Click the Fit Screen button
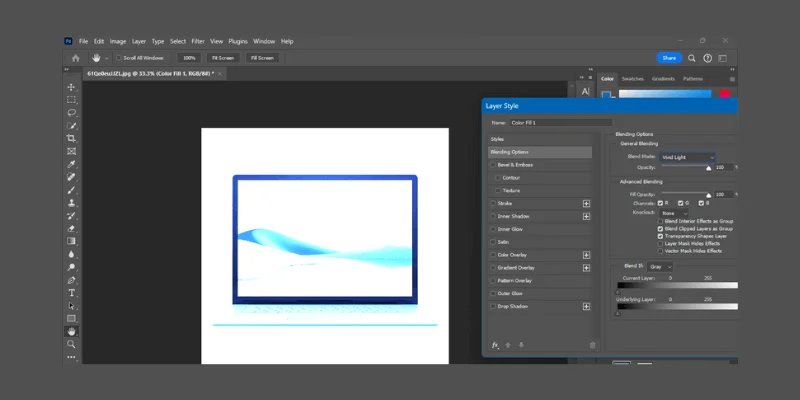800x400 pixels. 223,58
